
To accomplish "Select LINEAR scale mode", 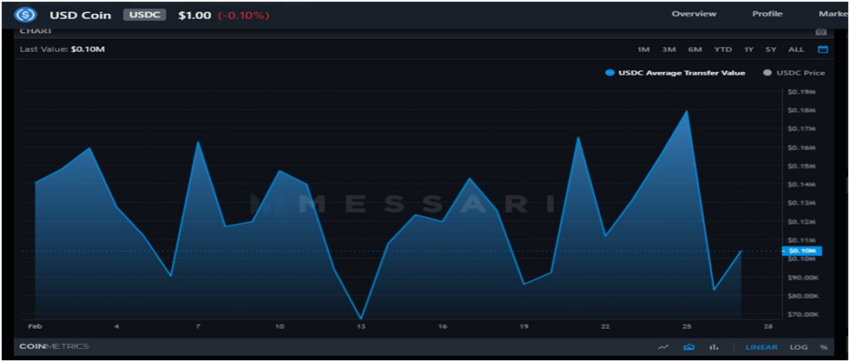I will tap(761, 347).
